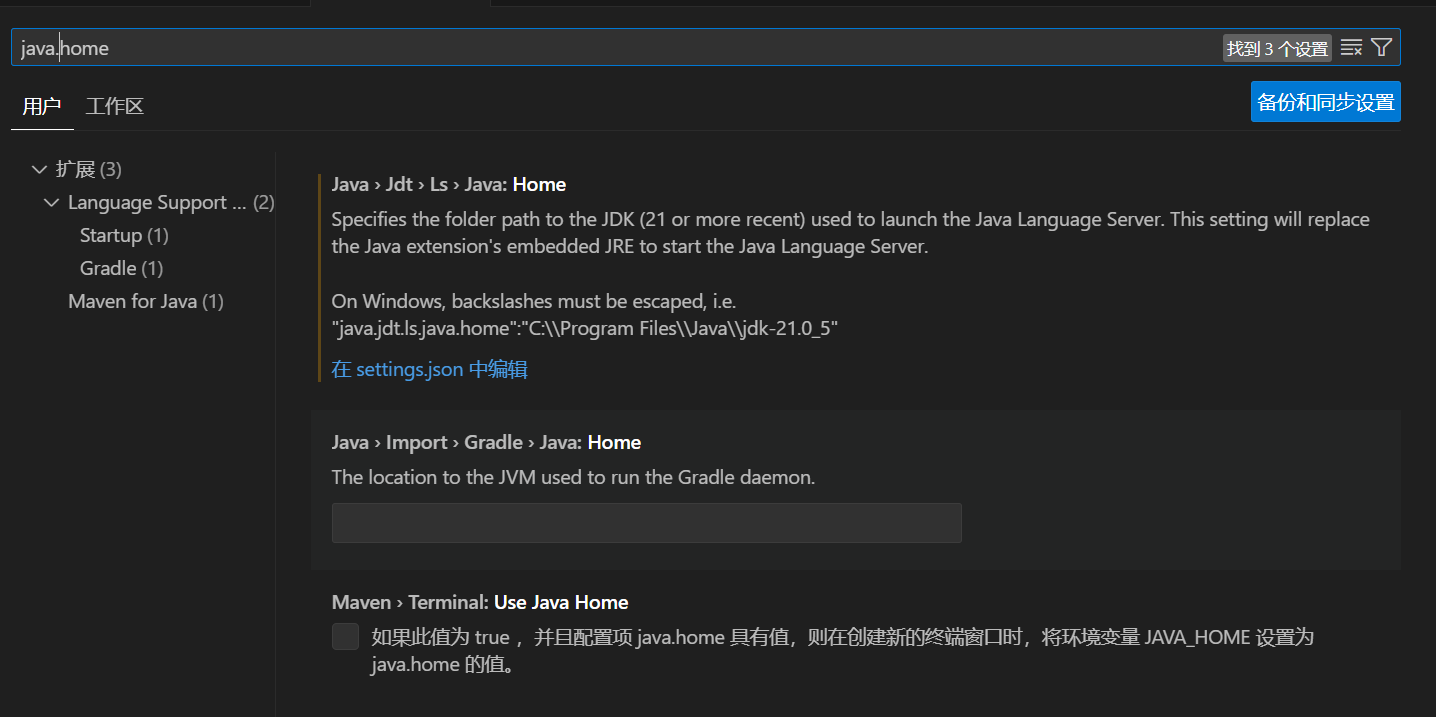Select the Language Support tree item

155,202
